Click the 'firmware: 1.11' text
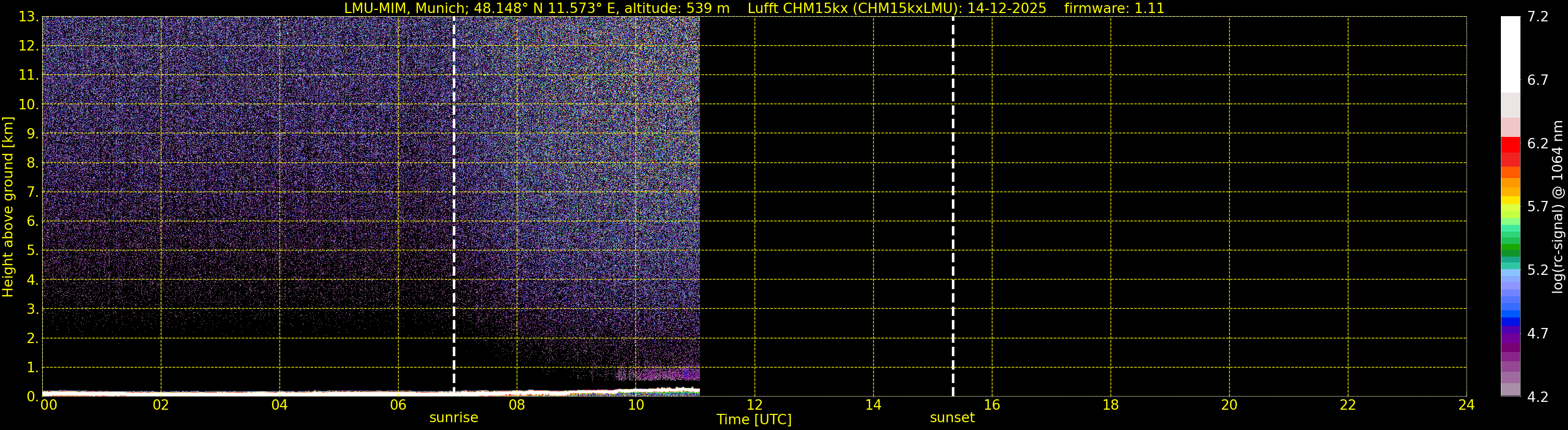Screen dimensions: 1568x430 [1114, 8]
